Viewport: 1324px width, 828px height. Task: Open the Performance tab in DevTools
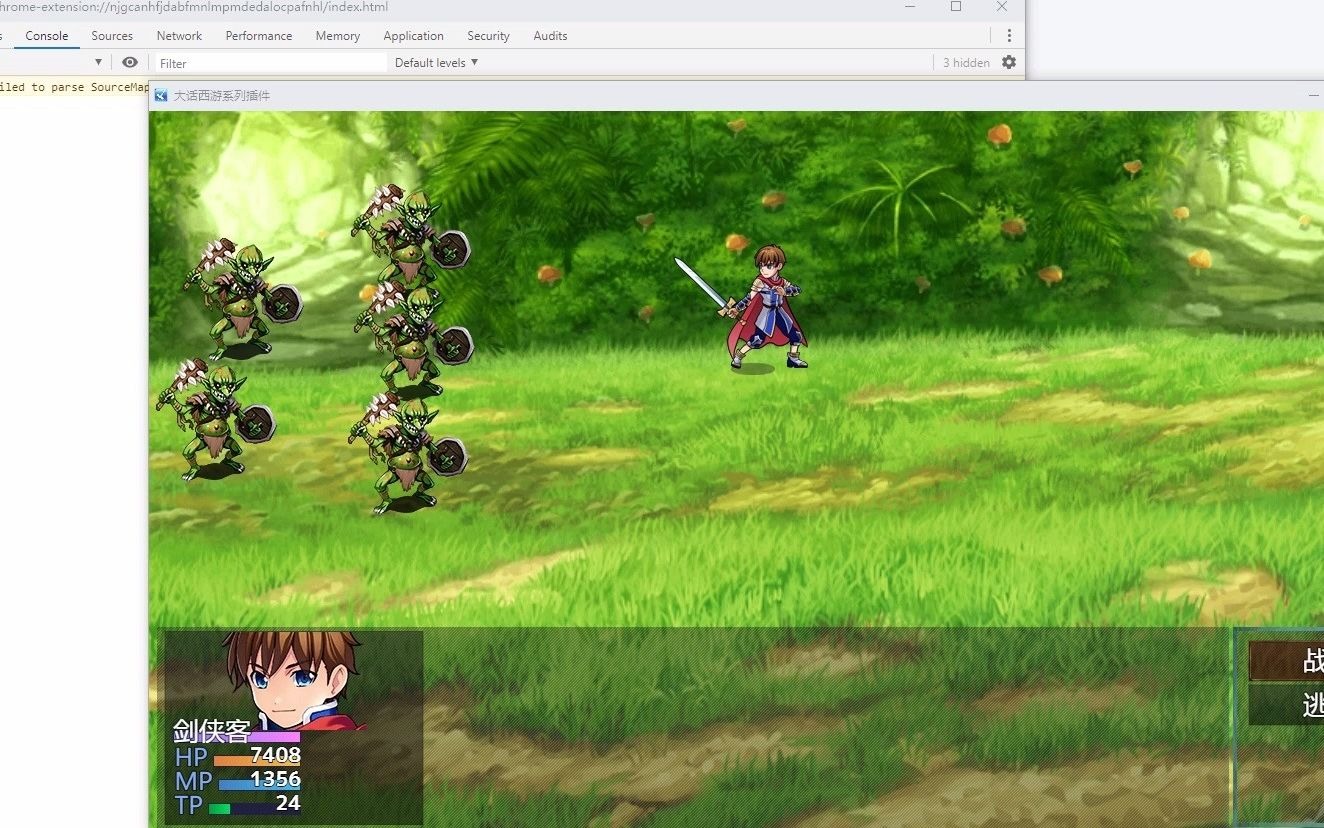(x=259, y=35)
